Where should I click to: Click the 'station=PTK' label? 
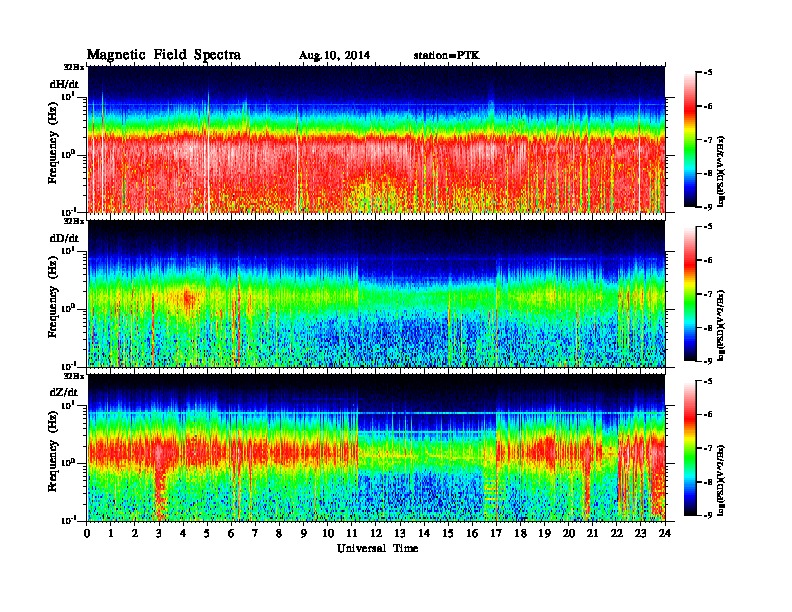click(447, 55)
